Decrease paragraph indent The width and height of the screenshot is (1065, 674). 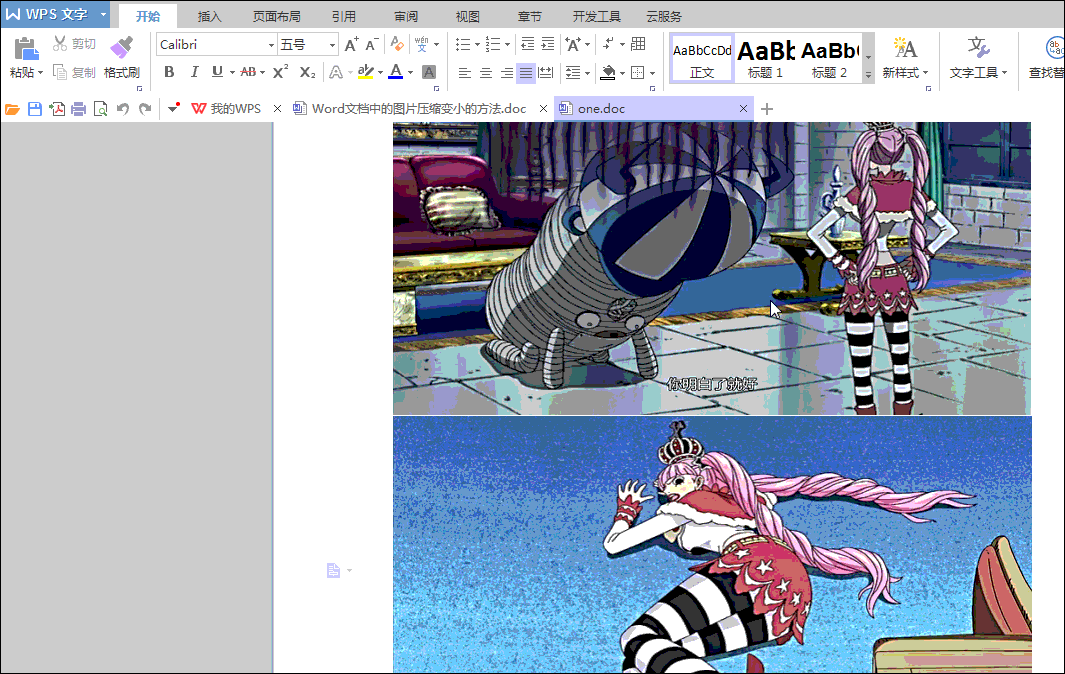[x=528, y=45]
